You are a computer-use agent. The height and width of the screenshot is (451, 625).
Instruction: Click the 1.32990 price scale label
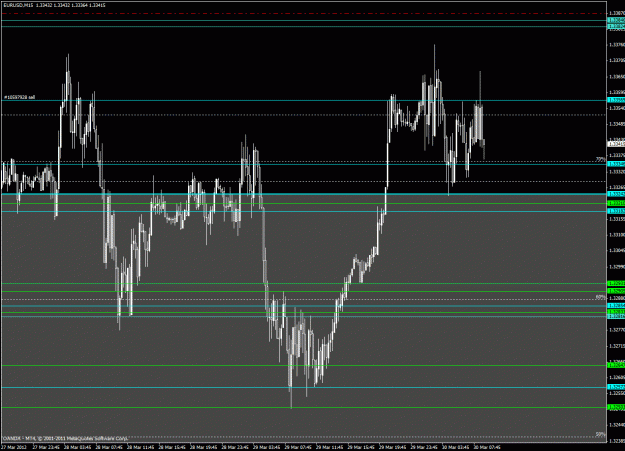tap(616, 266)
